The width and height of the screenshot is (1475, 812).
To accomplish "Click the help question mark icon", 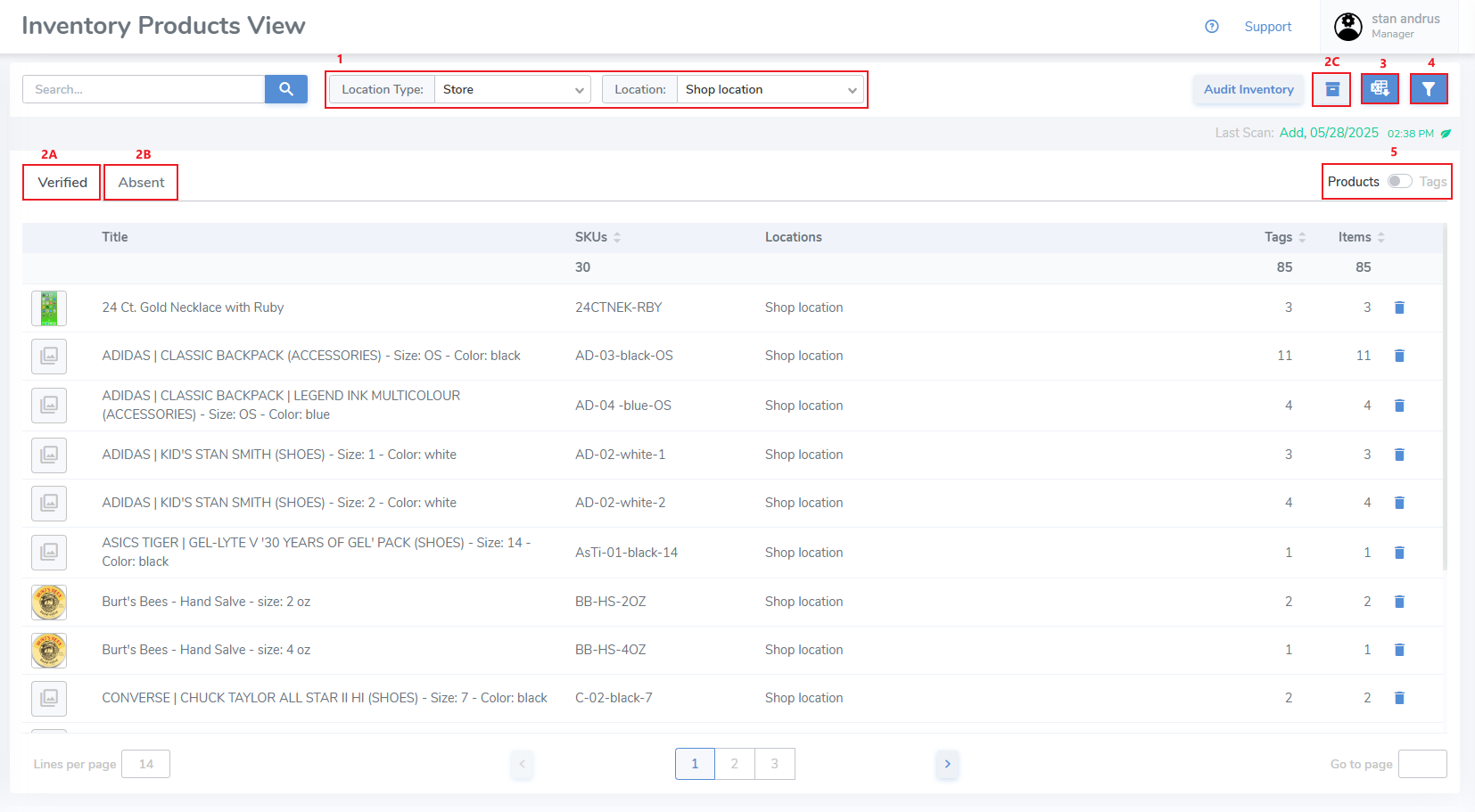I will click(x=1212, y=27).
